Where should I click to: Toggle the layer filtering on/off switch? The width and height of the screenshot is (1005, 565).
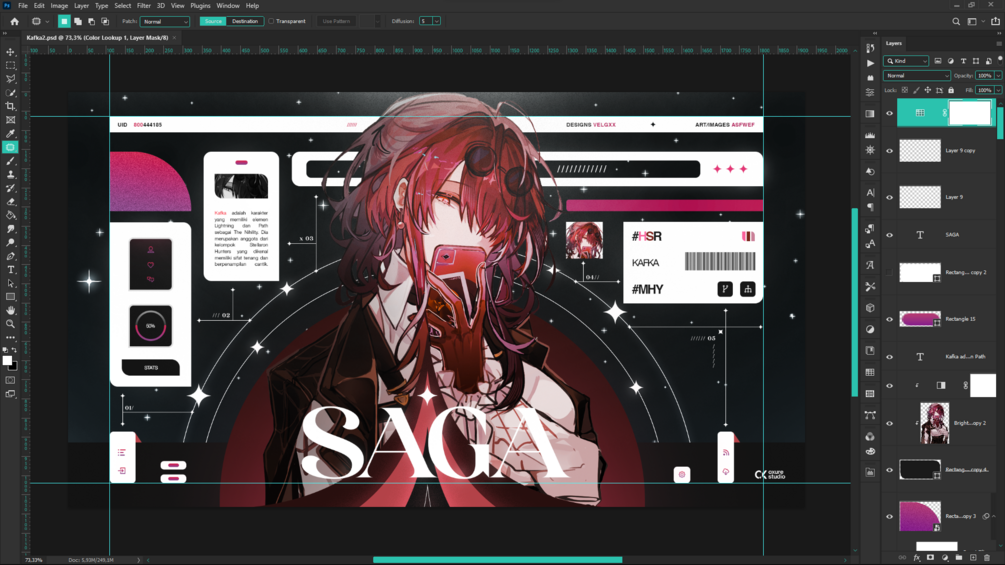tap(1000, 58)
